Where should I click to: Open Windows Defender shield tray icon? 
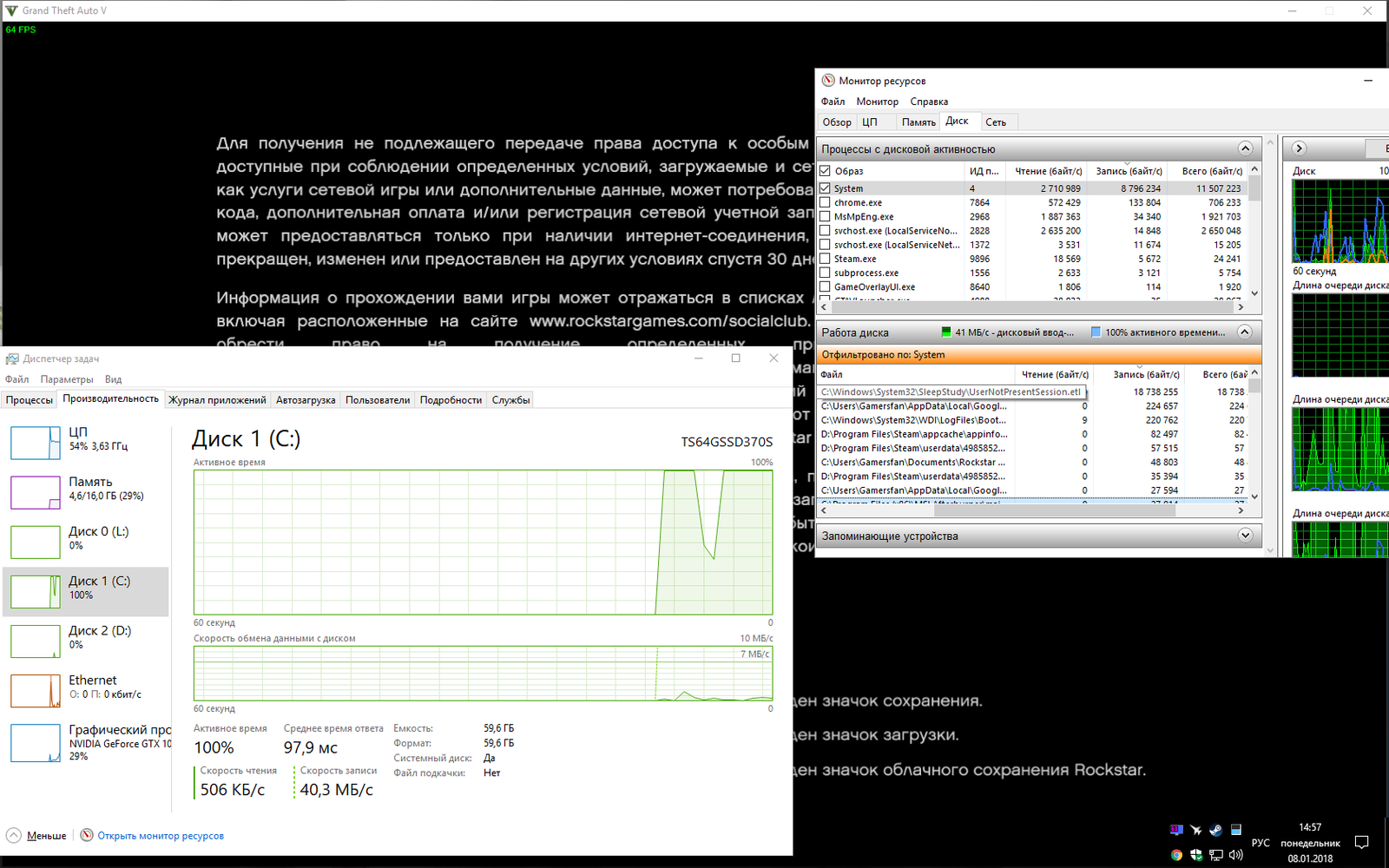point(1196,855)
